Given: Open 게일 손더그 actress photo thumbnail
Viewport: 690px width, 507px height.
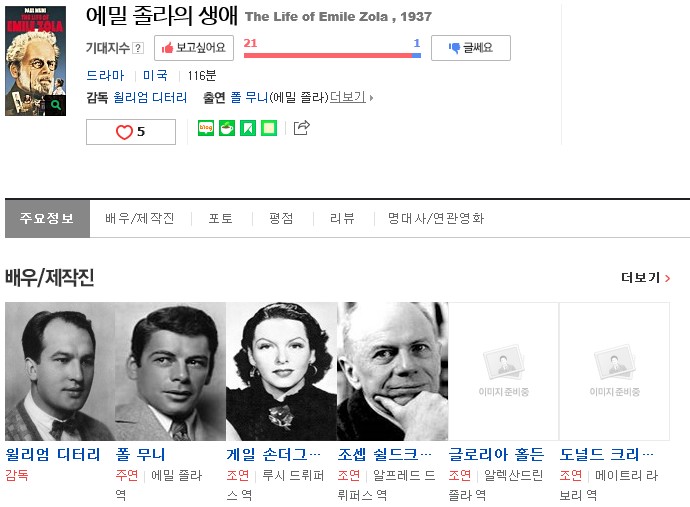Looking at the screenshot, I should (282, 371).
